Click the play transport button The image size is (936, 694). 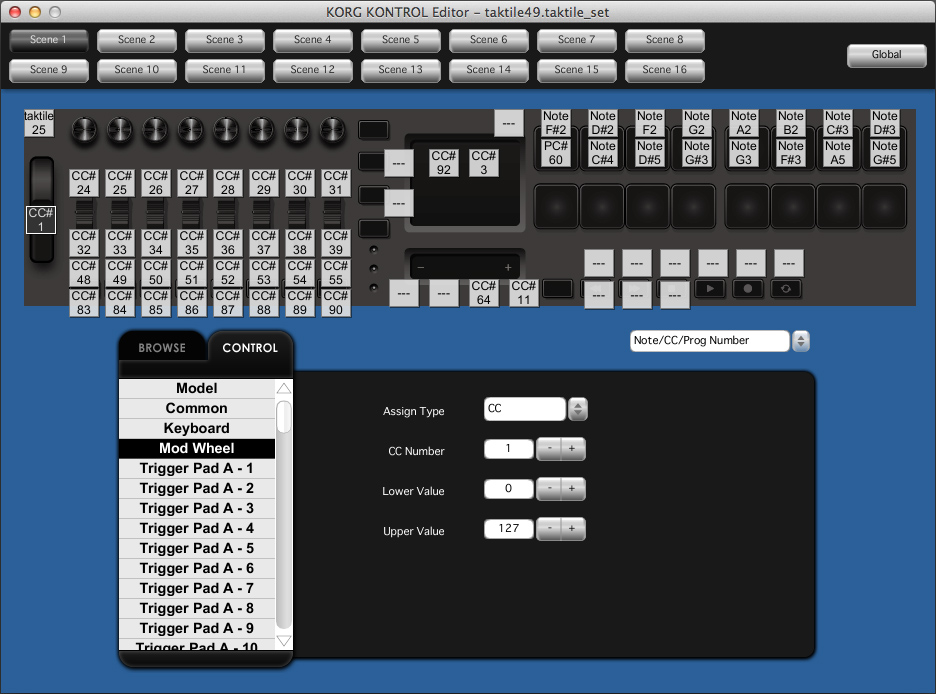[710, 289]
